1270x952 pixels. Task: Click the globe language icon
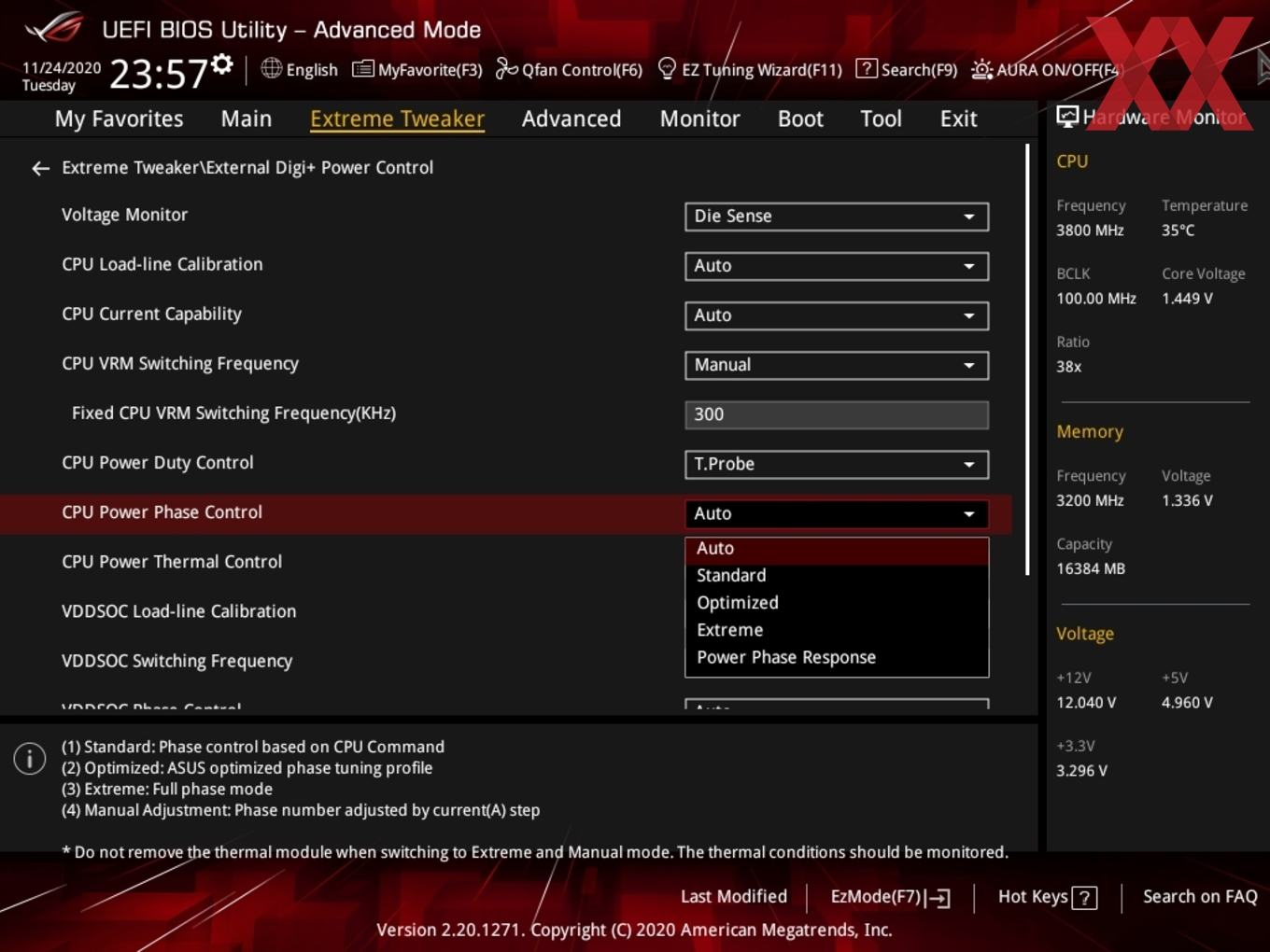[271, 68]
